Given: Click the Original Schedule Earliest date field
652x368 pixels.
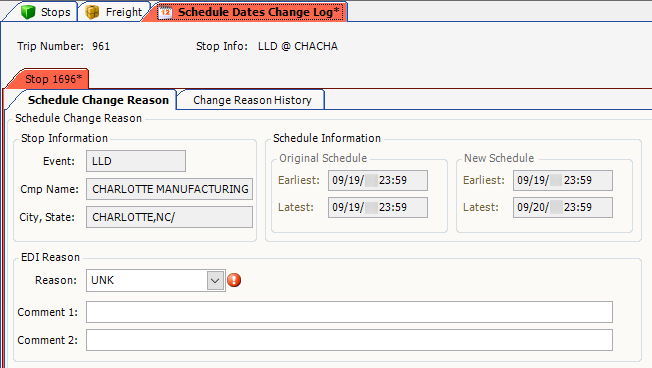Looking at the screenshot, I should pos(378,180).
